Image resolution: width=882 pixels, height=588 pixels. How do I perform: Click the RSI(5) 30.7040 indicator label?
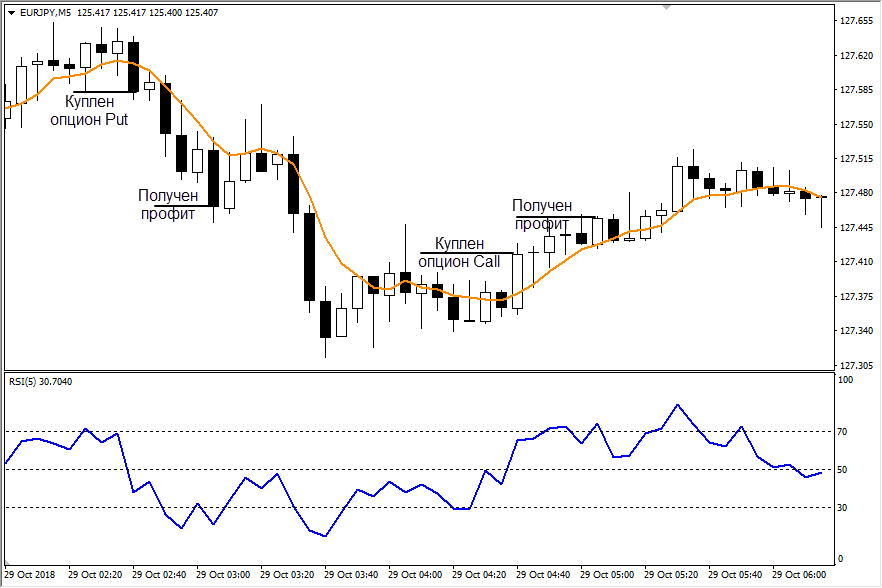pos(39,381)
